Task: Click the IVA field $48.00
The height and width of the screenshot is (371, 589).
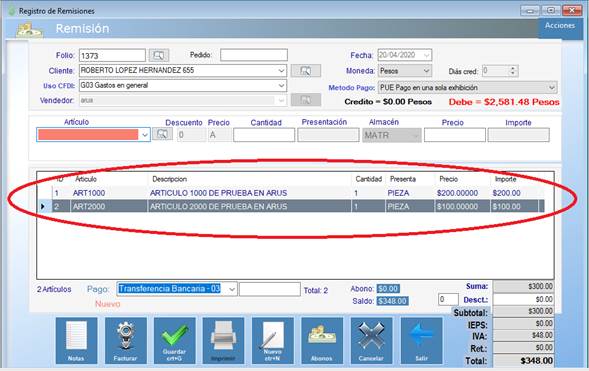Action: (523, 335)
